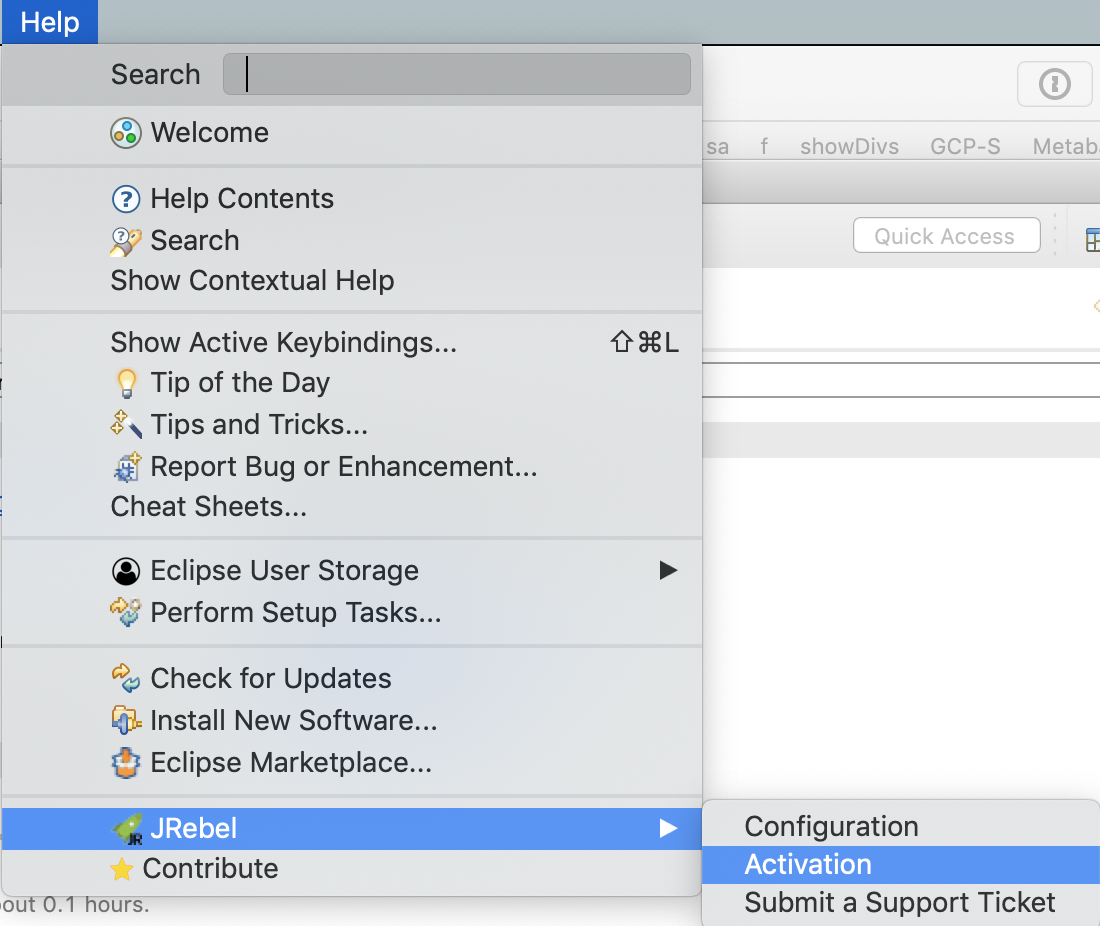
Task: Click the Help menu bar item
Action: (x=49, y=22)
